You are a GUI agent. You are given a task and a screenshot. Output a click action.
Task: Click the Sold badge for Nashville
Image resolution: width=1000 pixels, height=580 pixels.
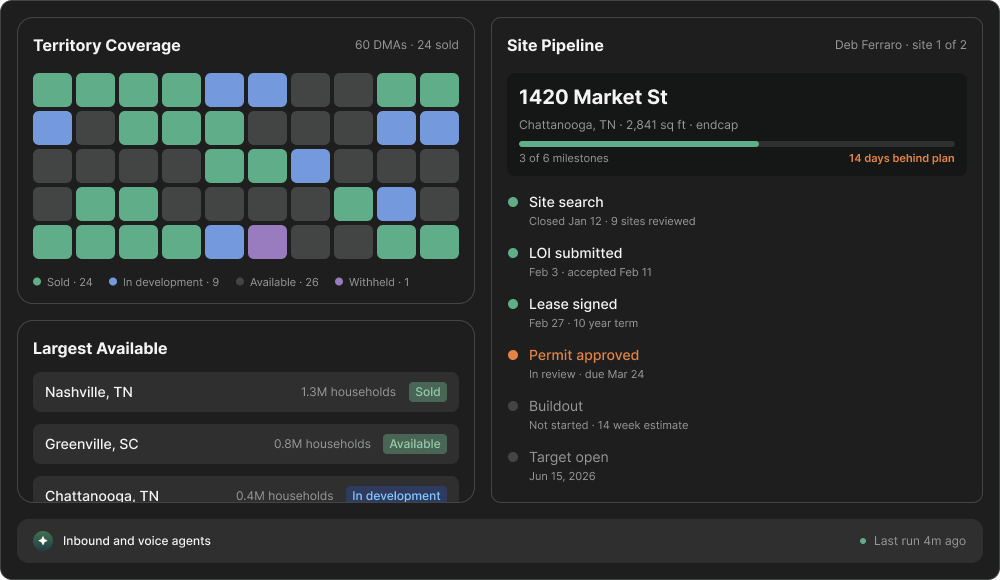click(428, 392)
